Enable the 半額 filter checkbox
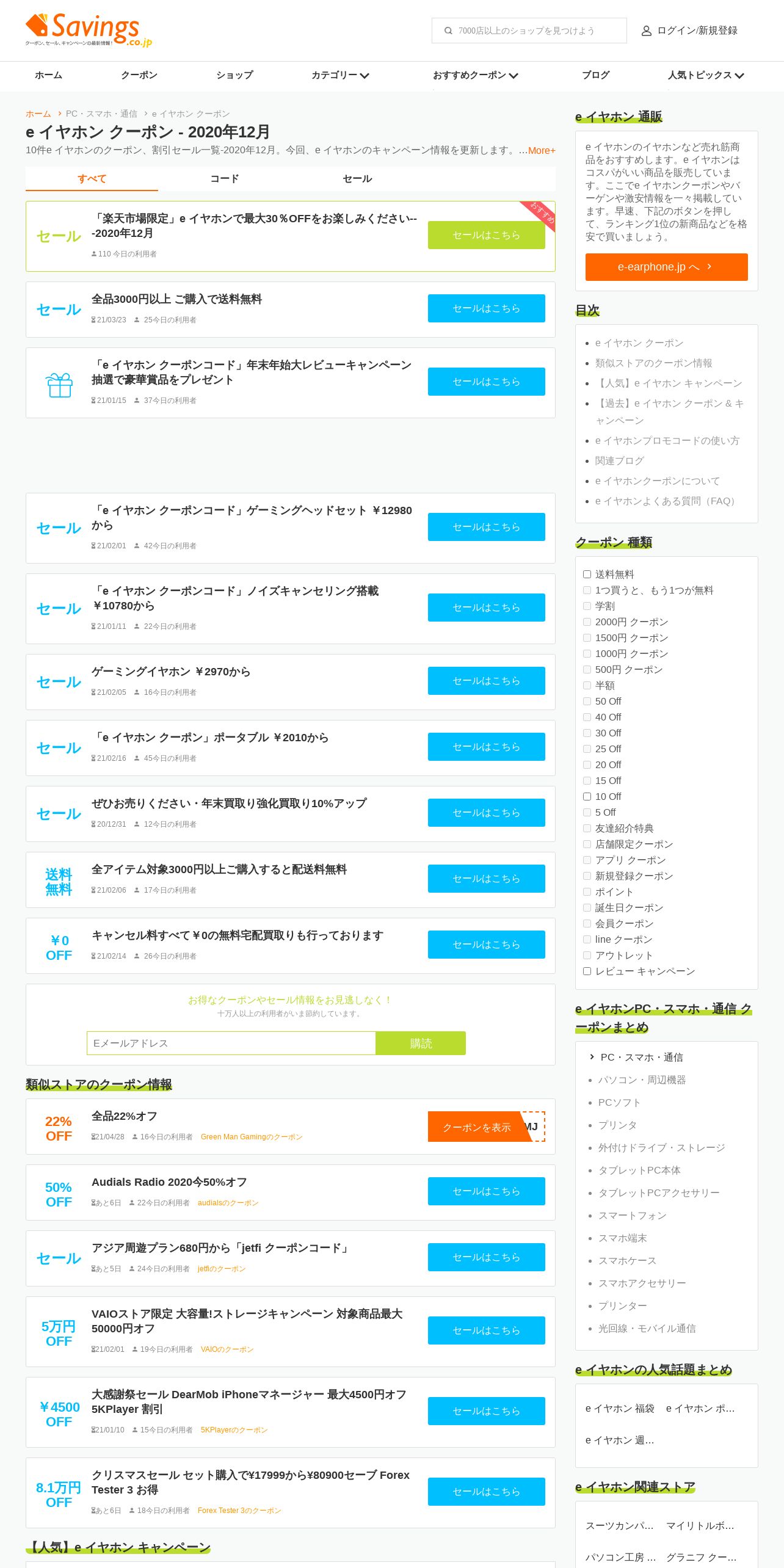This screenshot has height=1568, width=784. click(x=587, y=685)
